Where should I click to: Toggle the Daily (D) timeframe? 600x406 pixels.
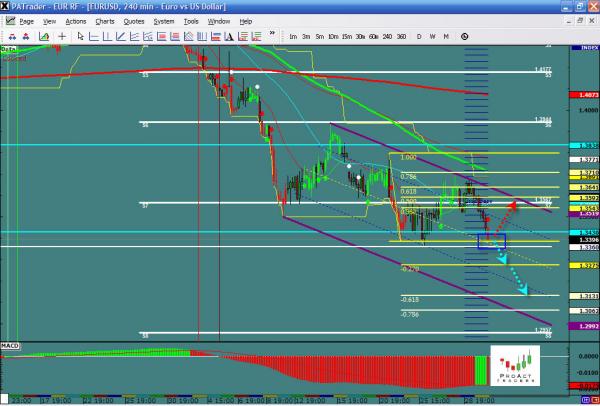coord(419,36)
